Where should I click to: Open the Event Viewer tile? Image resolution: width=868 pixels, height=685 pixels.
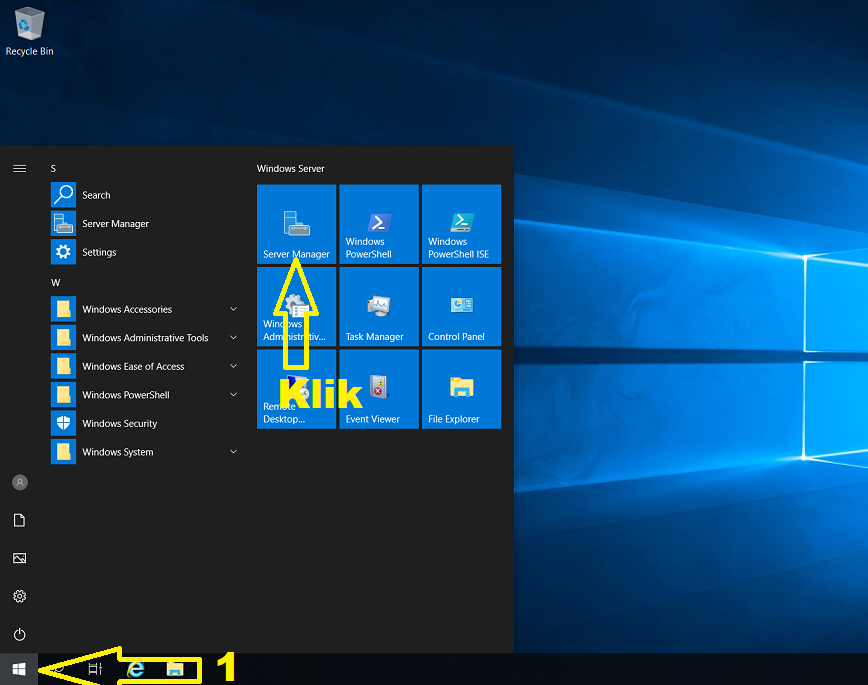(379, 389)
